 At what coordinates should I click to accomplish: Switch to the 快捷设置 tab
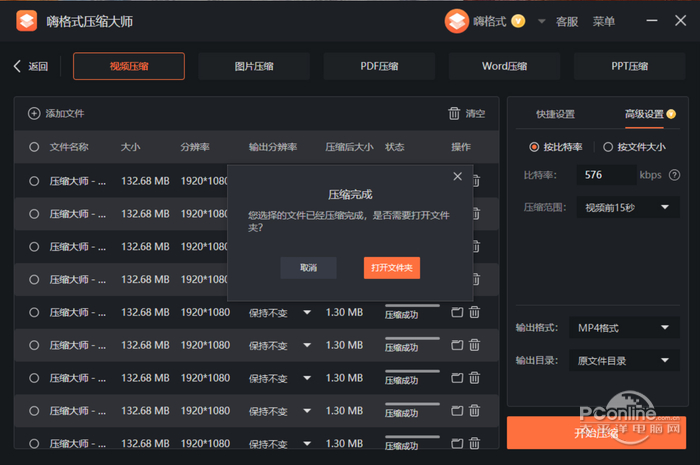coord(555,114)
